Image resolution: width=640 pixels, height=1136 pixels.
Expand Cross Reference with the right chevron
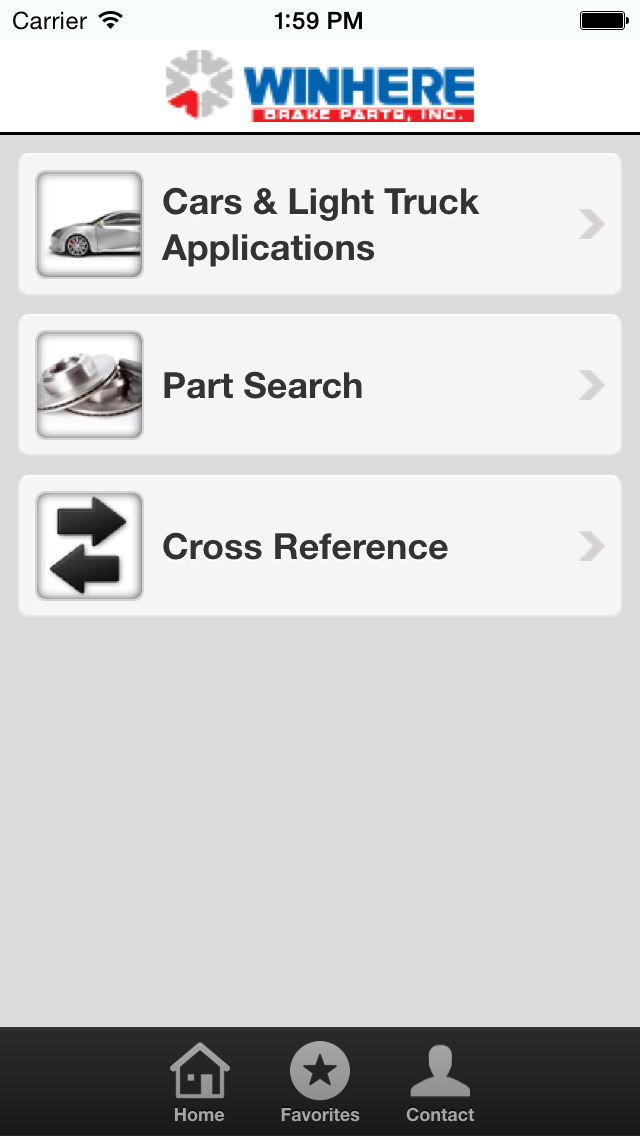click(x=592, y=545)
